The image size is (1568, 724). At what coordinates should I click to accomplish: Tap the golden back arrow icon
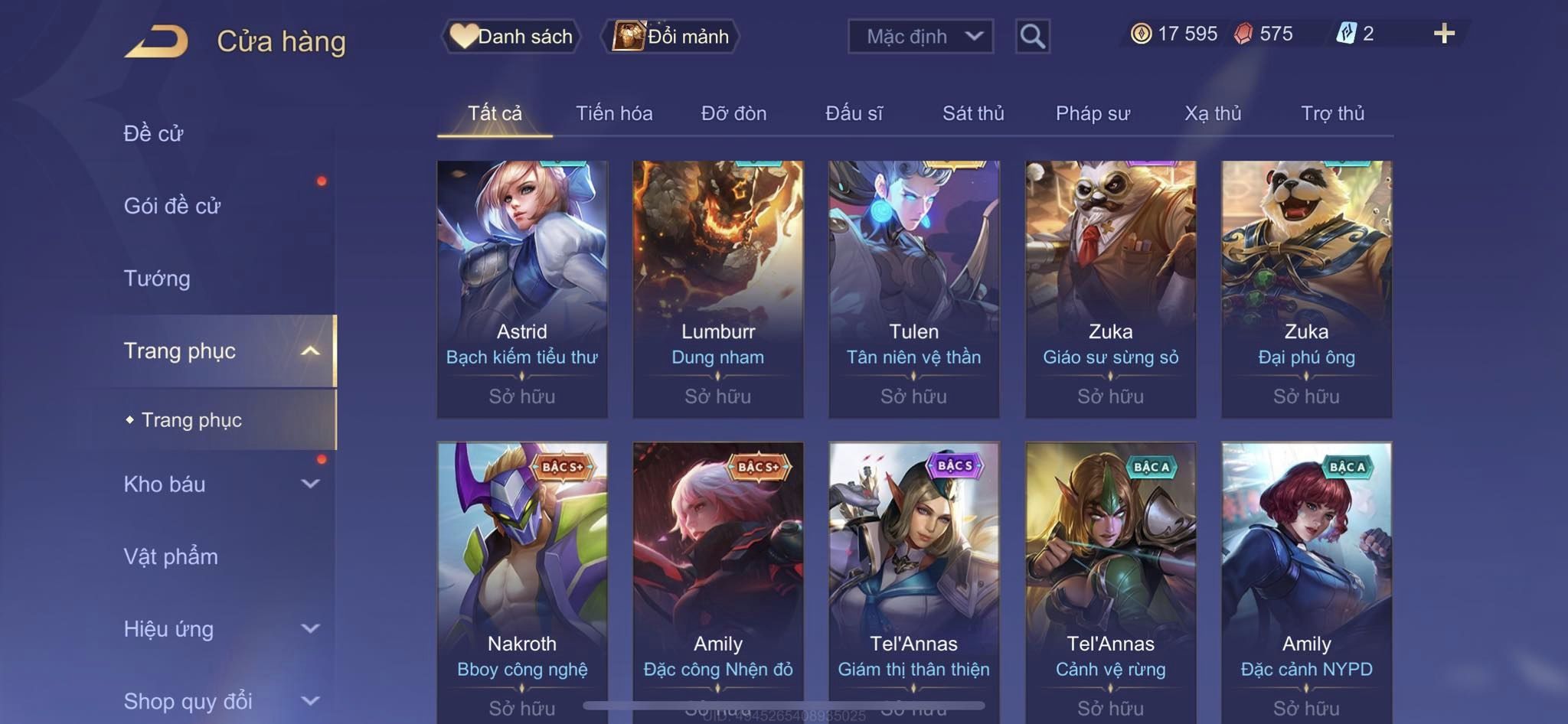pyautogui.click(x=156, y=41)
